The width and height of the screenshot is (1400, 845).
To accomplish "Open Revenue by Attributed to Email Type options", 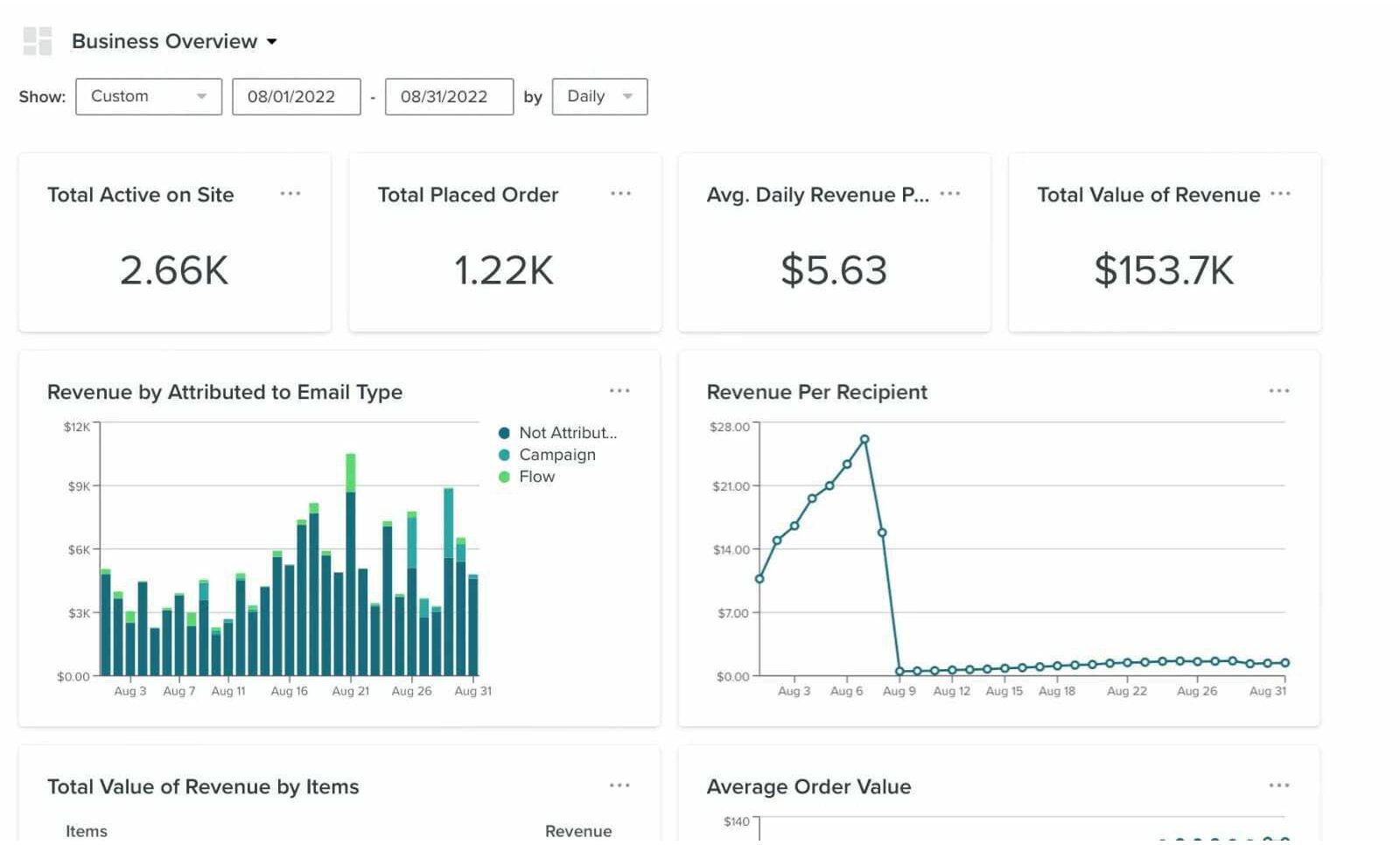I will point(619,391).
